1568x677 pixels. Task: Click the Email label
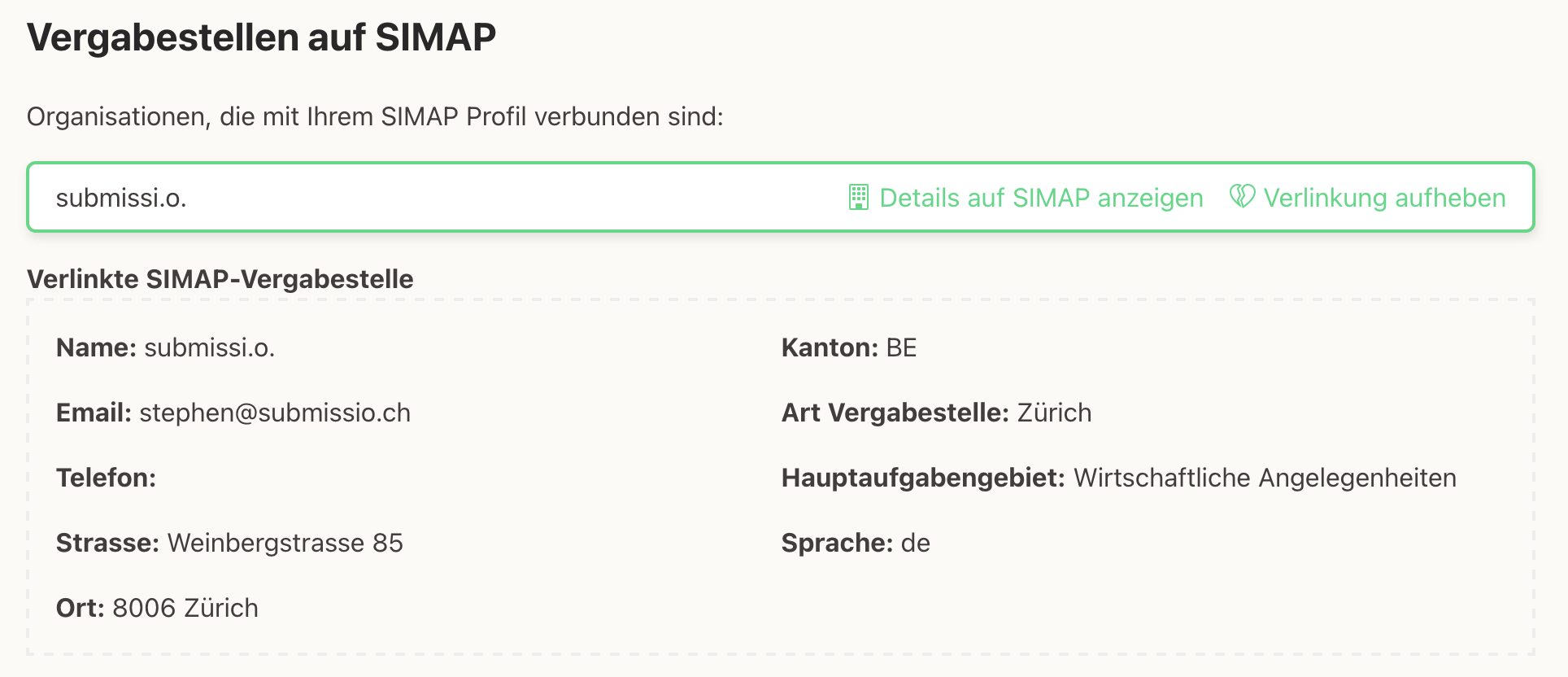click(94, 413)
